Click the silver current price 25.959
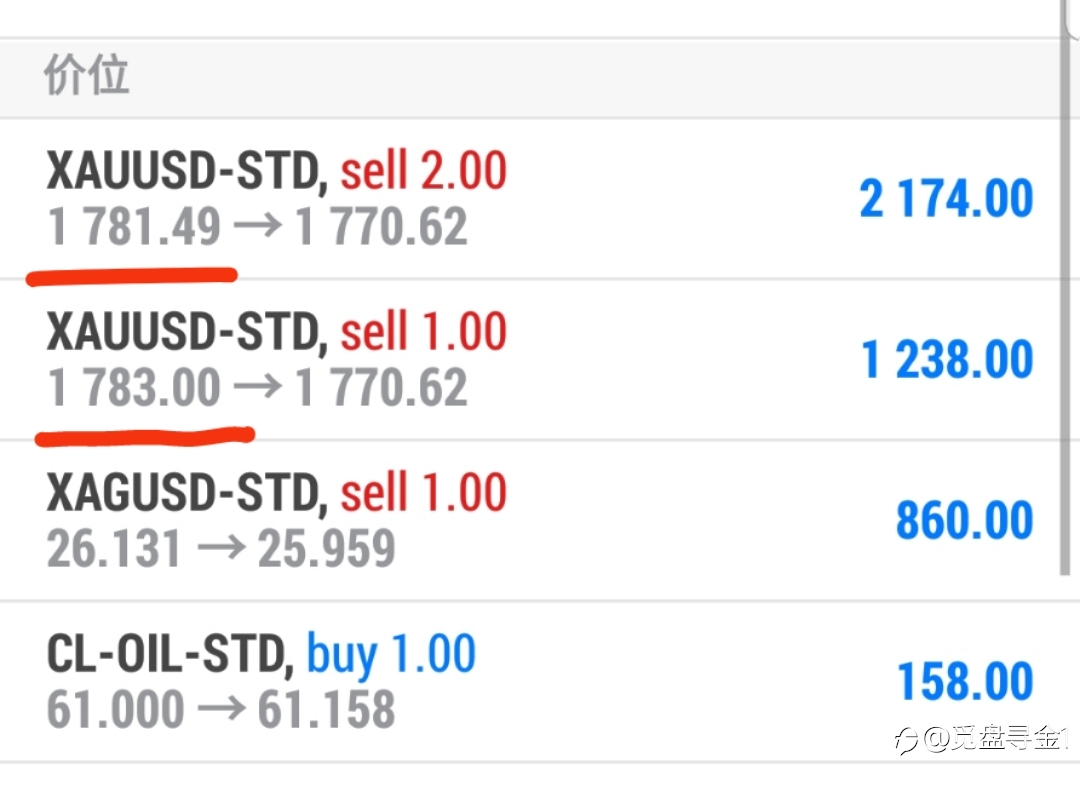 click(326, 548)
